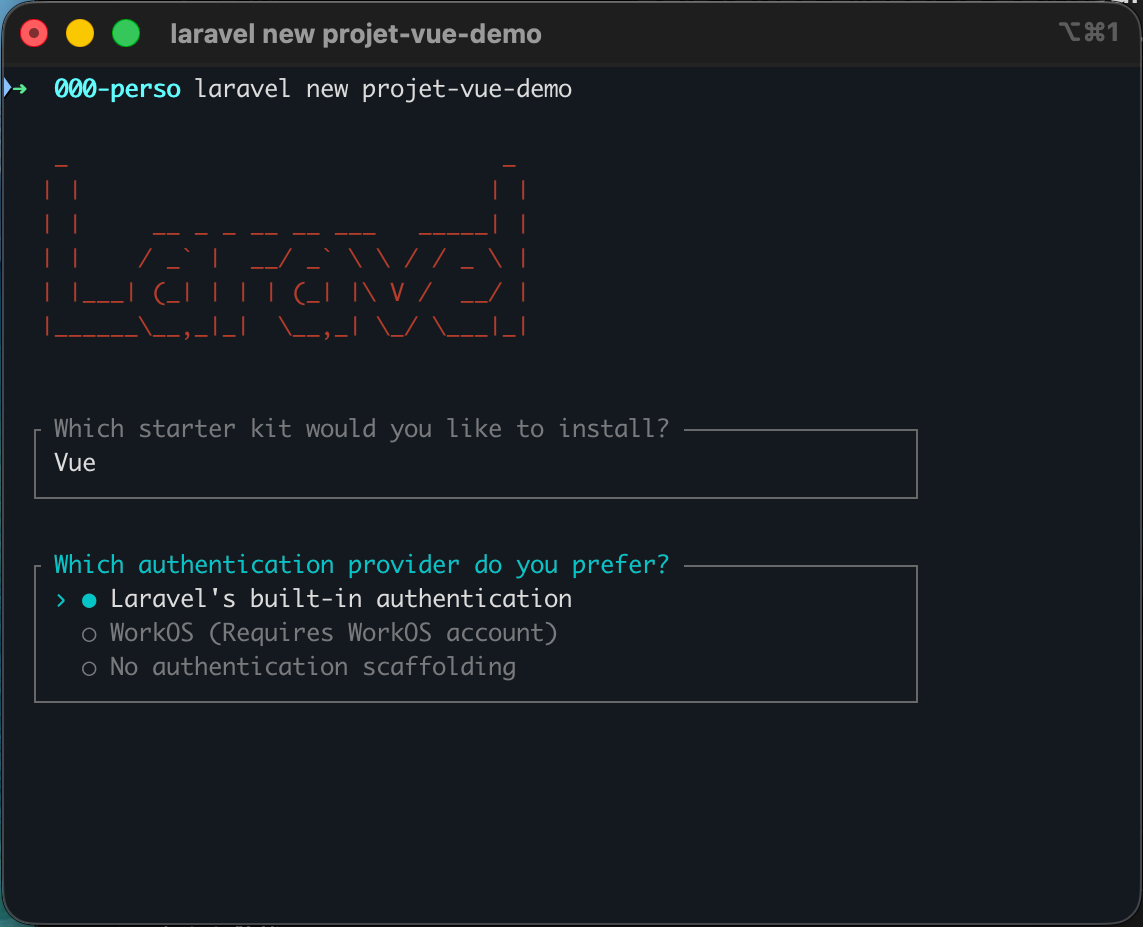The width and height of the screenshot is (1143, 927).
Task: Choose the No authentication scaffolding radio circle
Action: 89,668
